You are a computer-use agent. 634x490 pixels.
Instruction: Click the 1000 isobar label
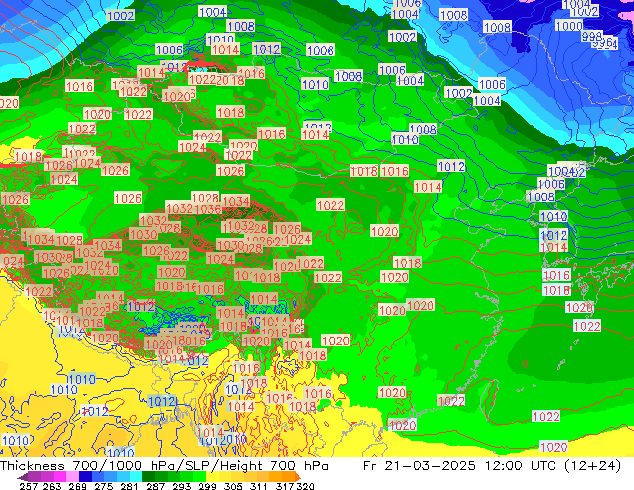(x=569, y=26)
